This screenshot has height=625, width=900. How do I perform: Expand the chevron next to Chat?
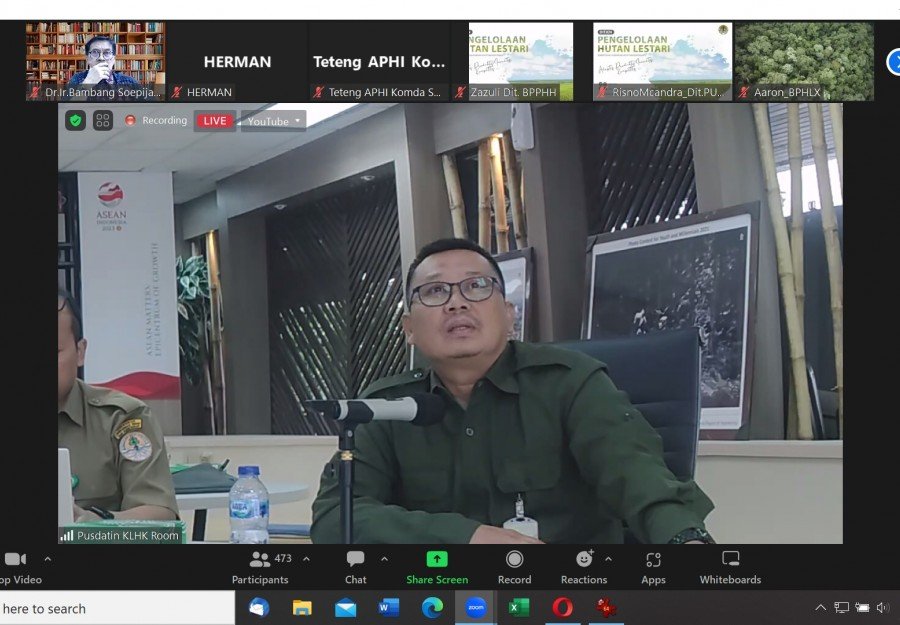click(x=385, y=559)
